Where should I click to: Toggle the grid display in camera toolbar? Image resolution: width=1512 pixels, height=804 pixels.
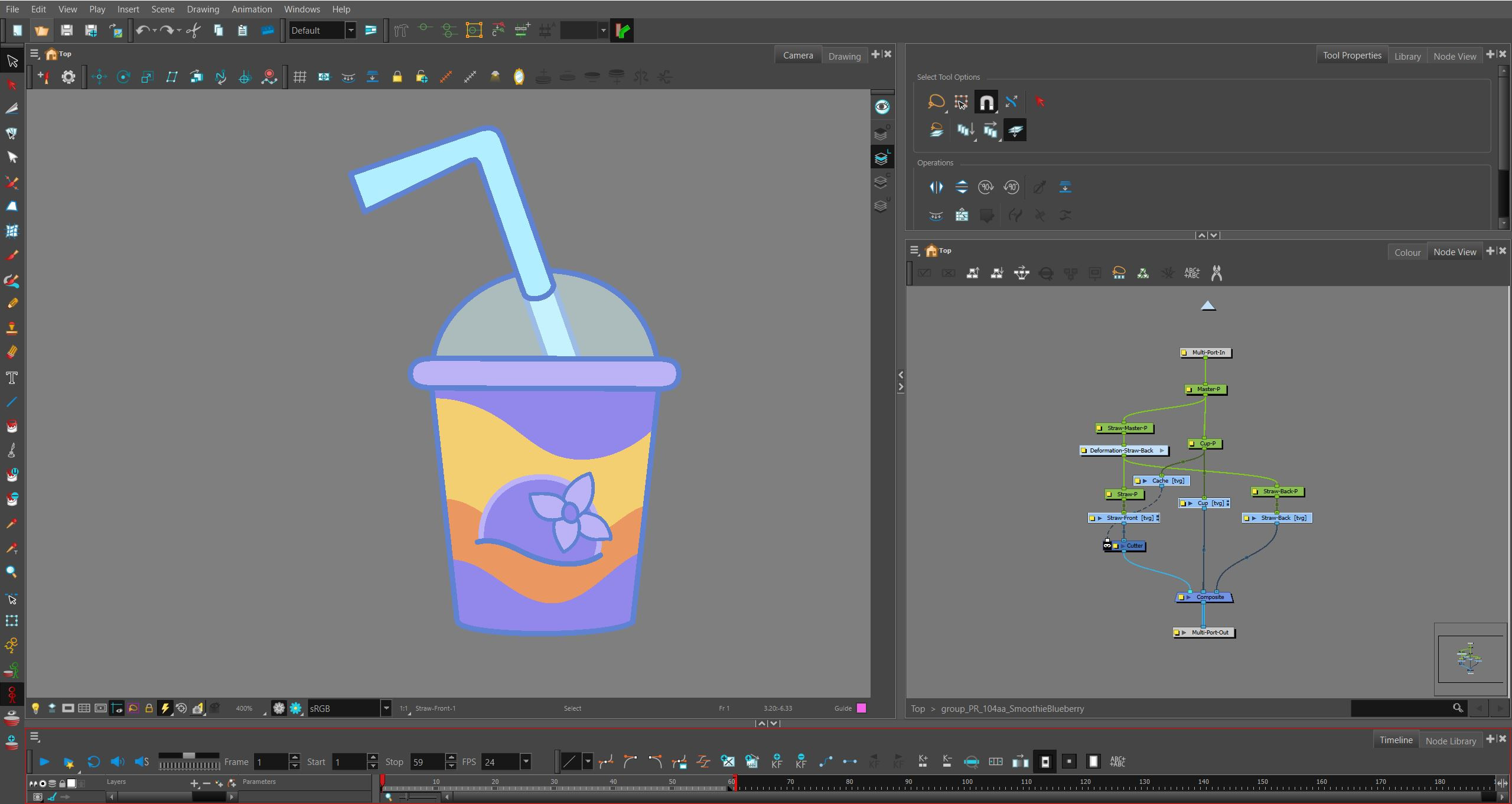(299, 77)
